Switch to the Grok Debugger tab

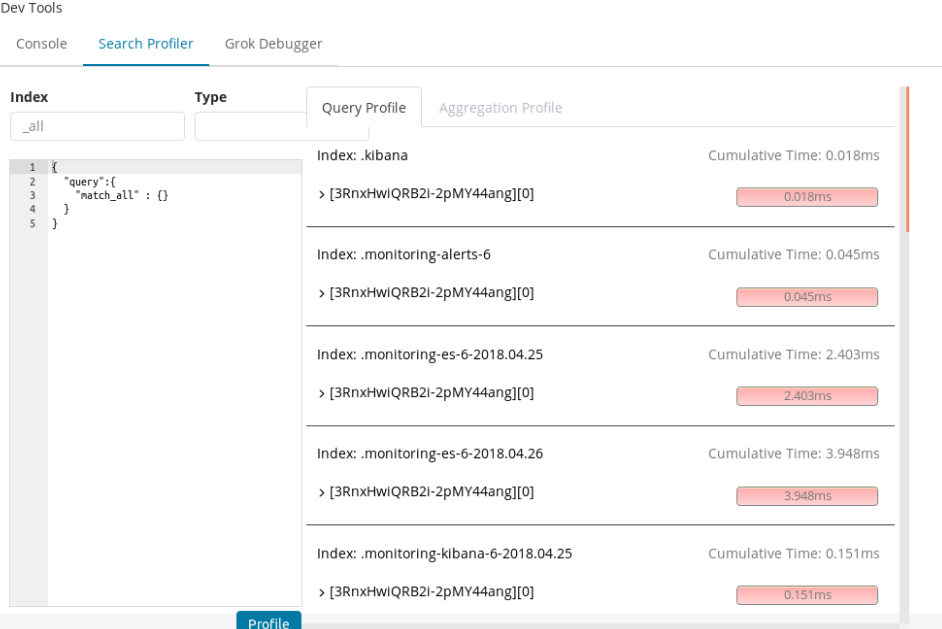click(x=273, y=44)
